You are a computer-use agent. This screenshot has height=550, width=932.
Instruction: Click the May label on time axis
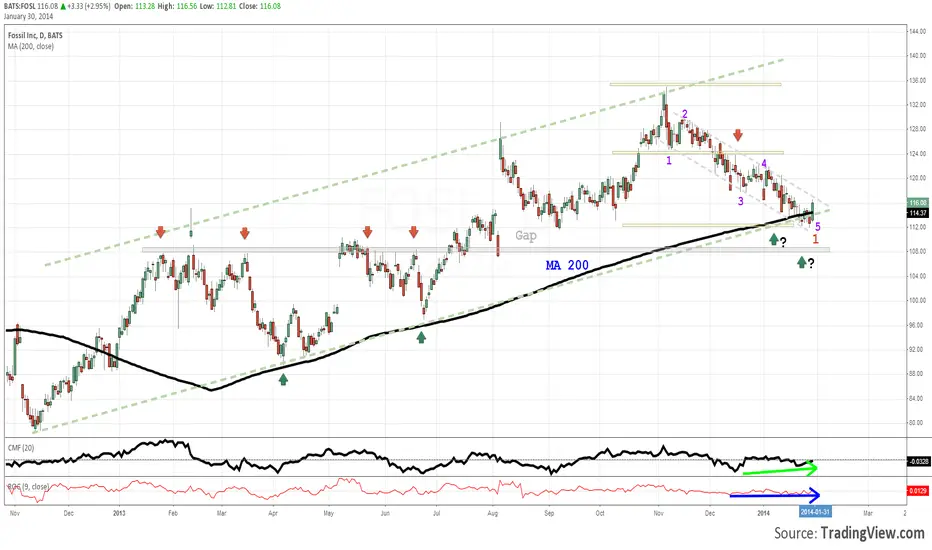pyautogui.click(x=328, y=513)
